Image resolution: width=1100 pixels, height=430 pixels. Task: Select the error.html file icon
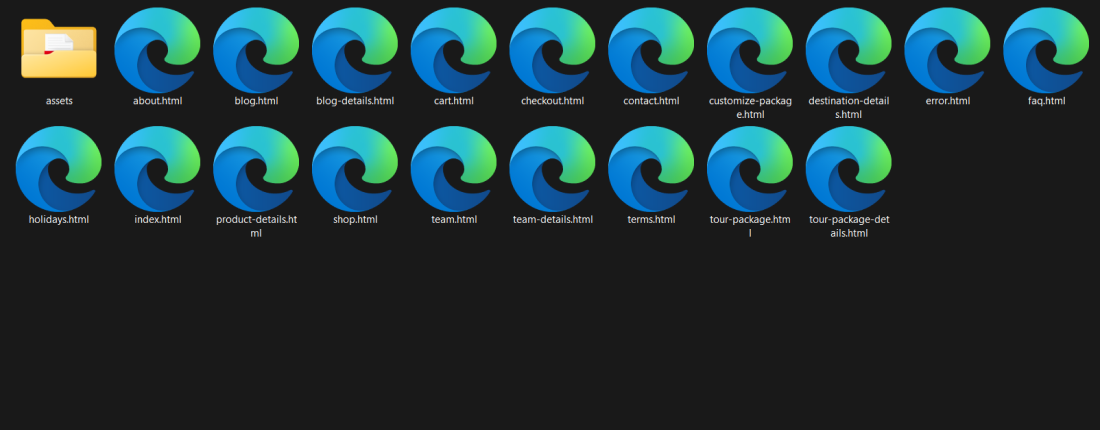[x=948, y=51]
